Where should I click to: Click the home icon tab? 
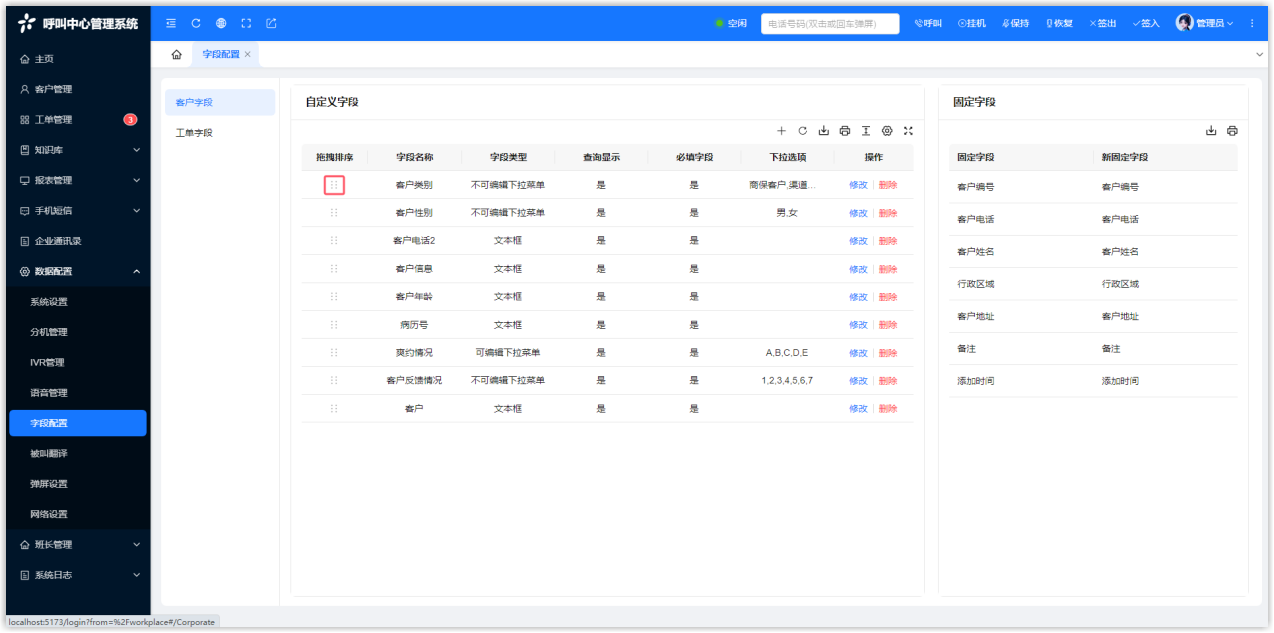tap(176, 54)
